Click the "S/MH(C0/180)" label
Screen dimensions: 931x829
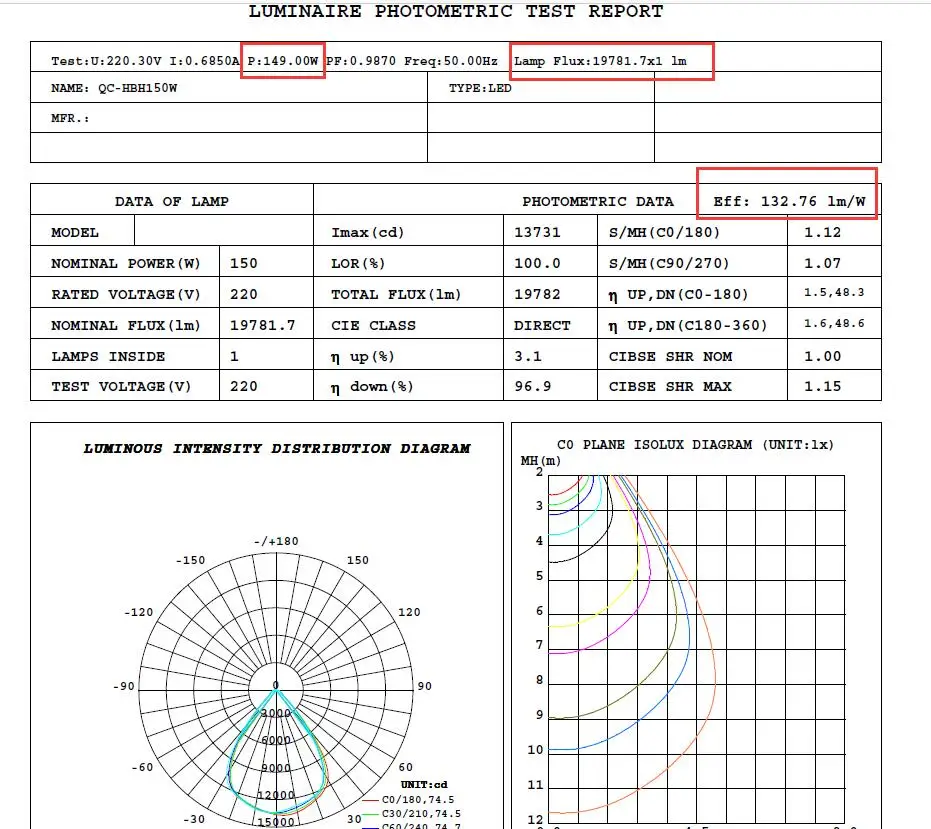pyautogui.click(x=664, y=232)
